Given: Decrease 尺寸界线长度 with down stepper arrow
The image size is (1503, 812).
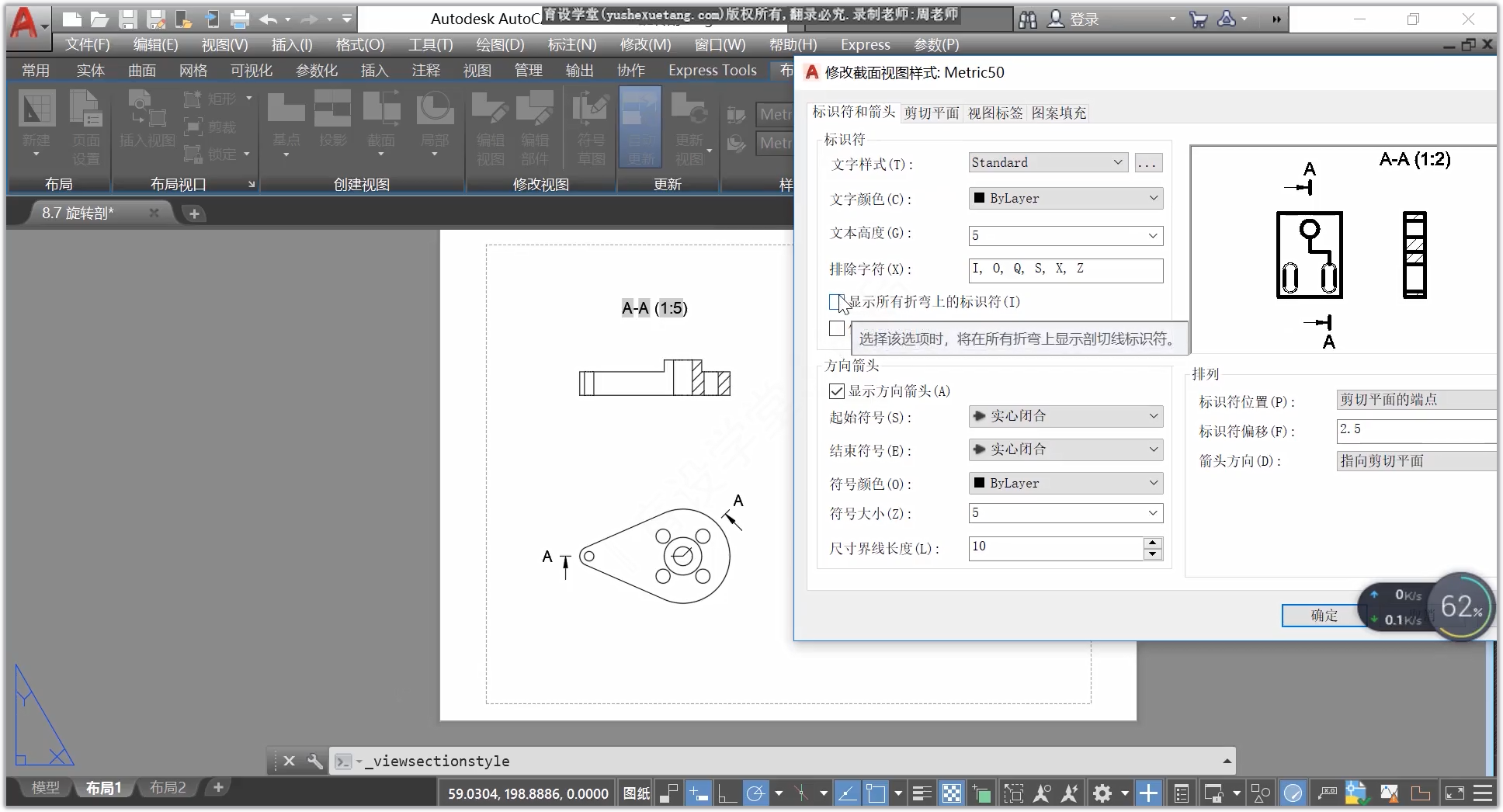Looking at the screenshot, I should pyautogui.click(x=1153, y=554).
